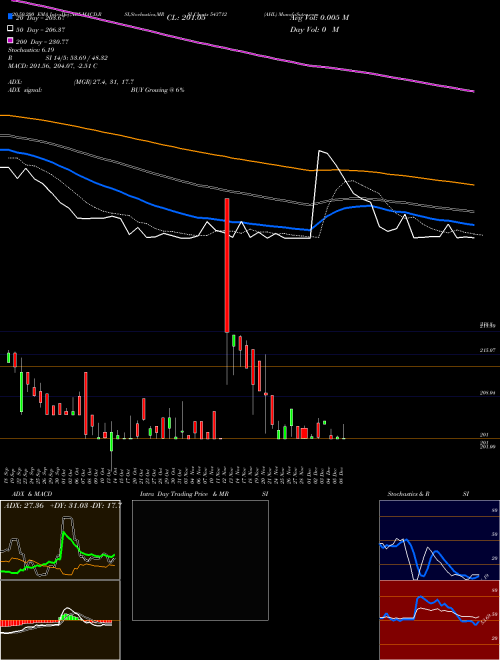Click the 'Stochastics & R' panel title
This screenshot has width=500, height=660.
pyautogui.click(x=408, y=494)
